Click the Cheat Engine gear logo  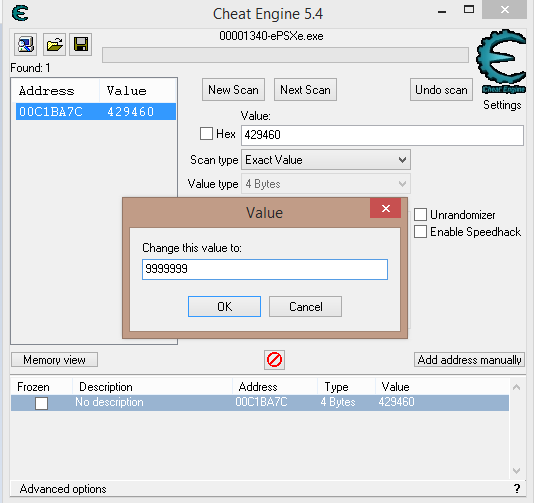click(502, 61)
